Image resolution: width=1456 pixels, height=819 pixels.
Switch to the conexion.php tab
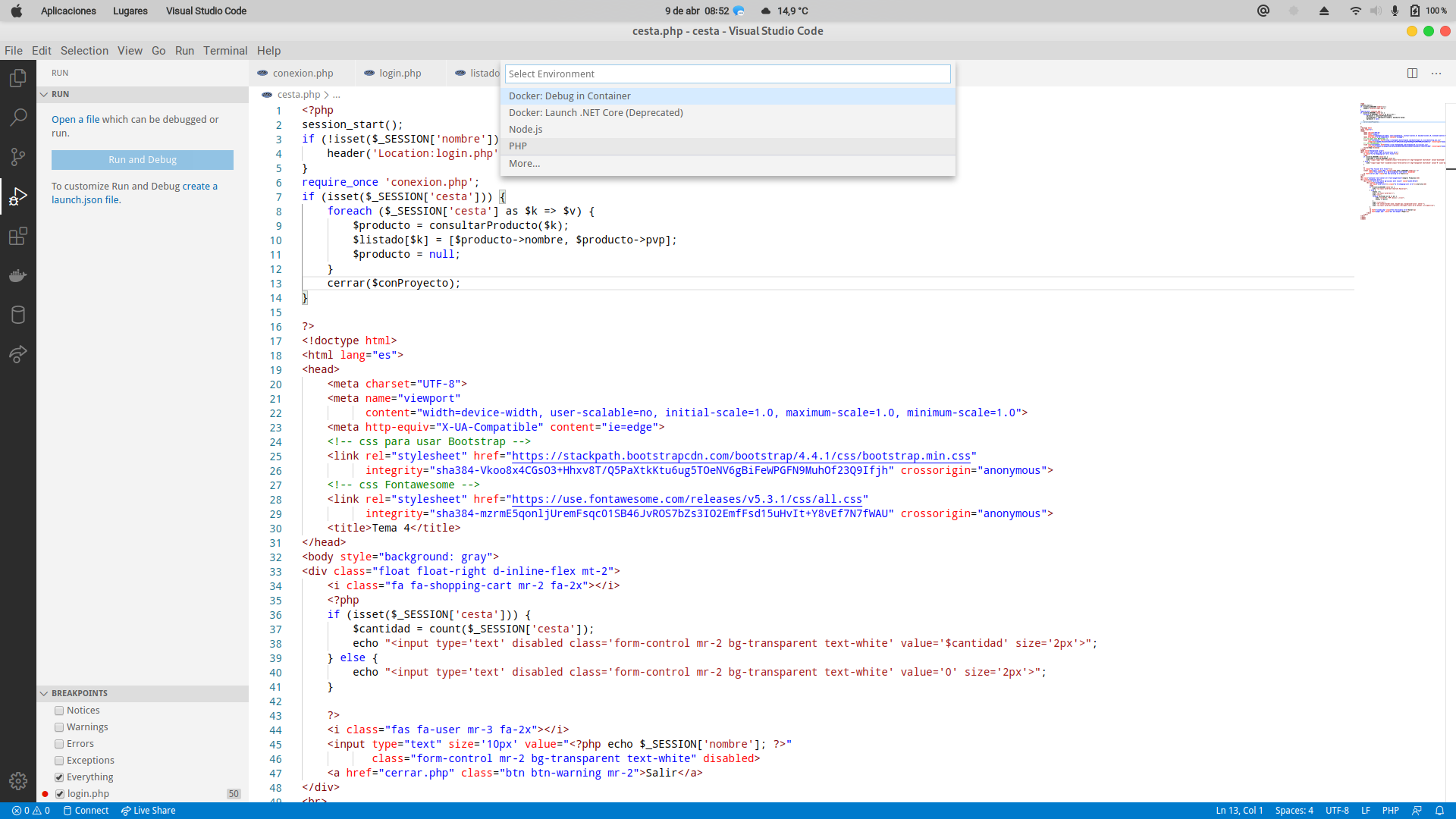[x=303, y=74]
